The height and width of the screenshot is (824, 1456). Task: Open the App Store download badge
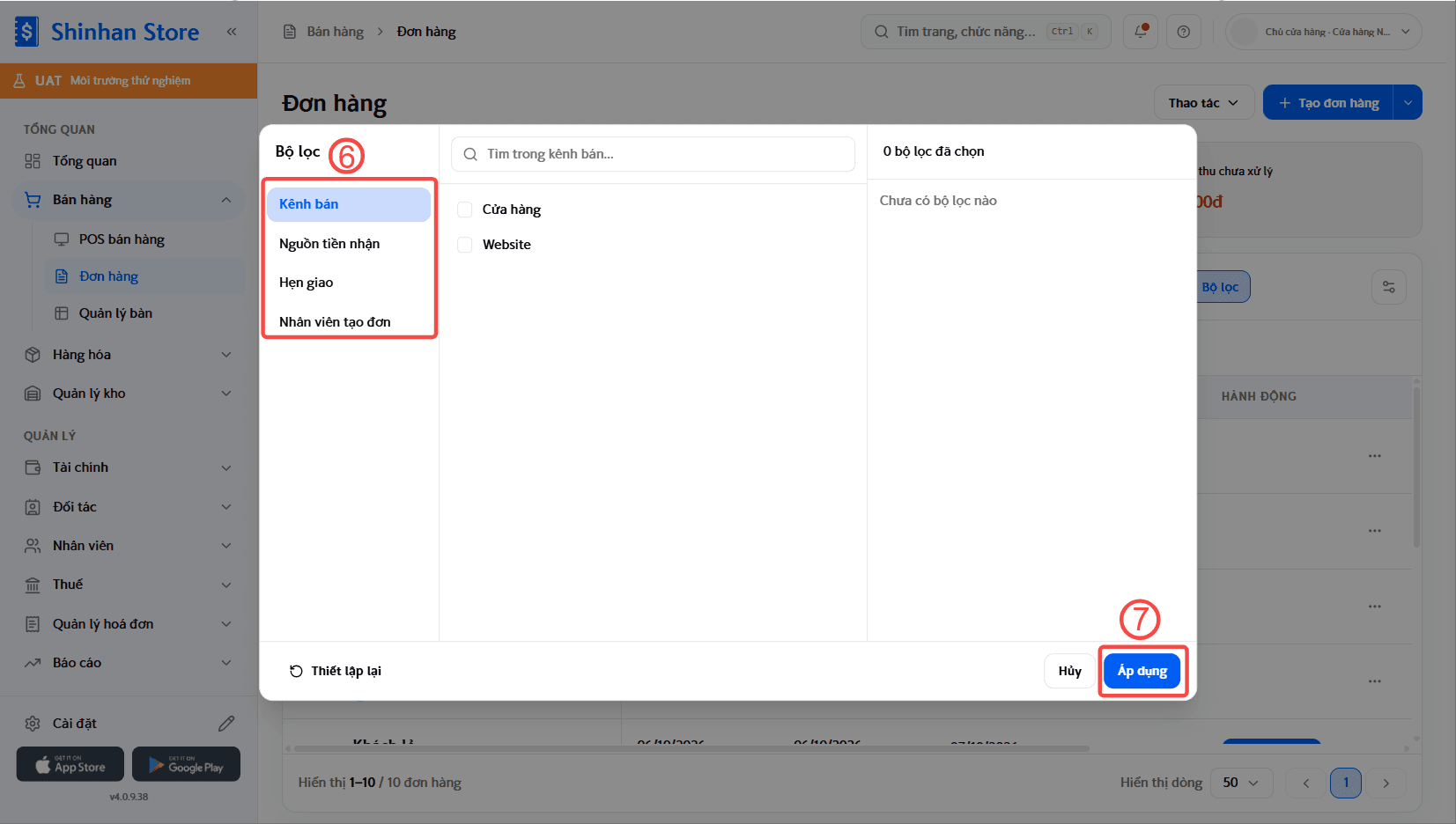click(x=70, y=764)
